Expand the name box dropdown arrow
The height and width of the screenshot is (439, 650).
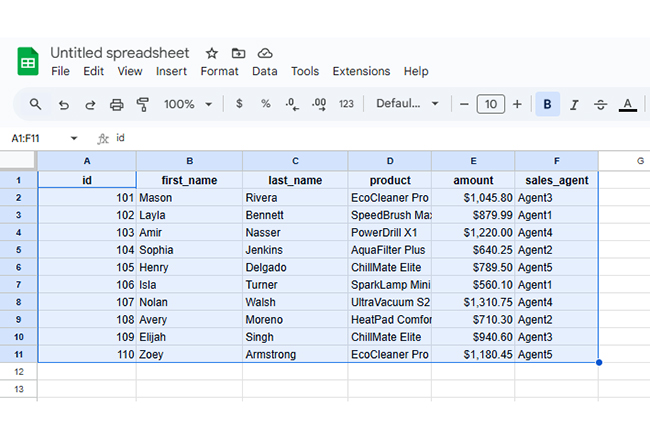(x=74, y=138)
